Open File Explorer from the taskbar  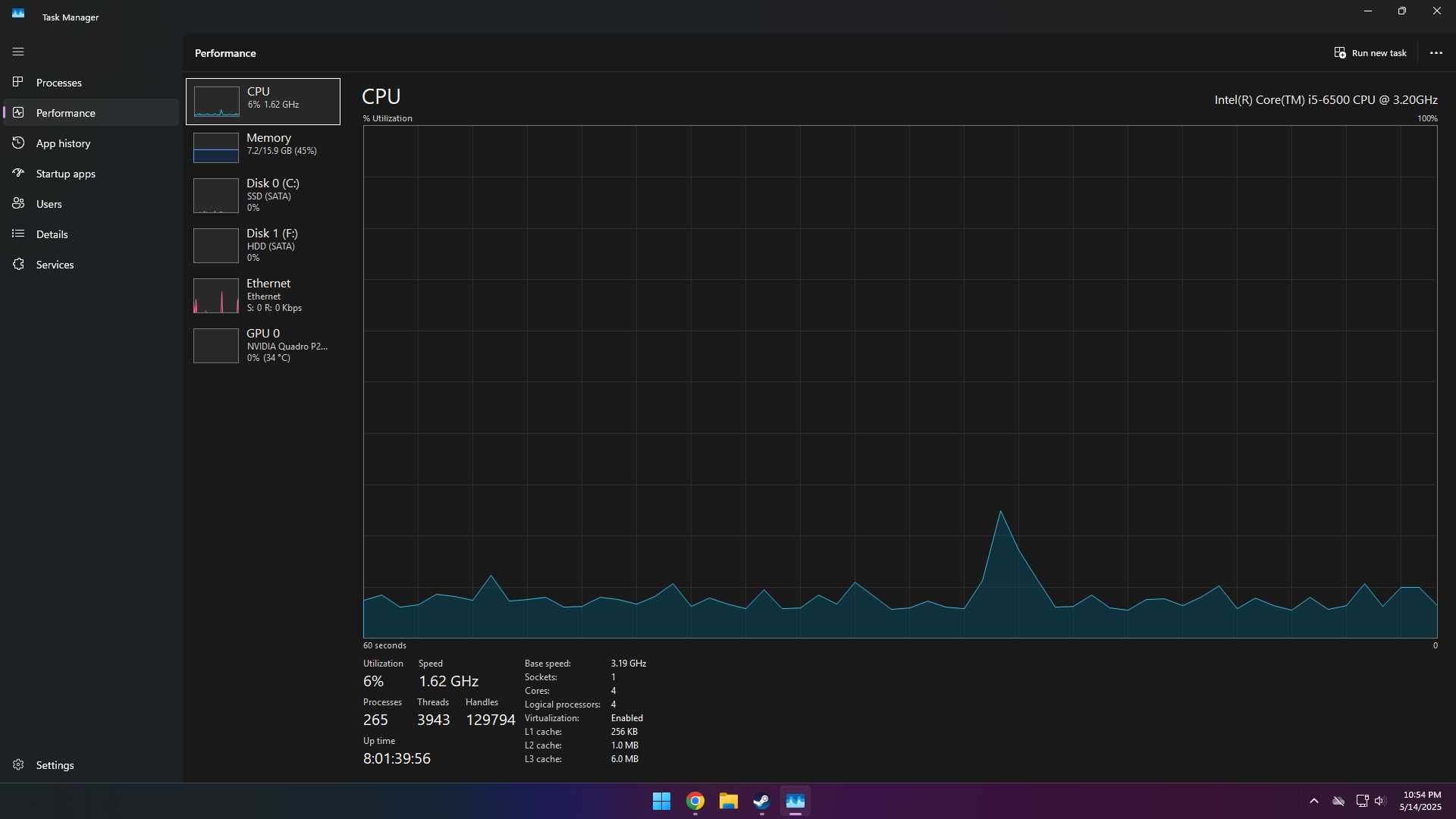point(728,801)
